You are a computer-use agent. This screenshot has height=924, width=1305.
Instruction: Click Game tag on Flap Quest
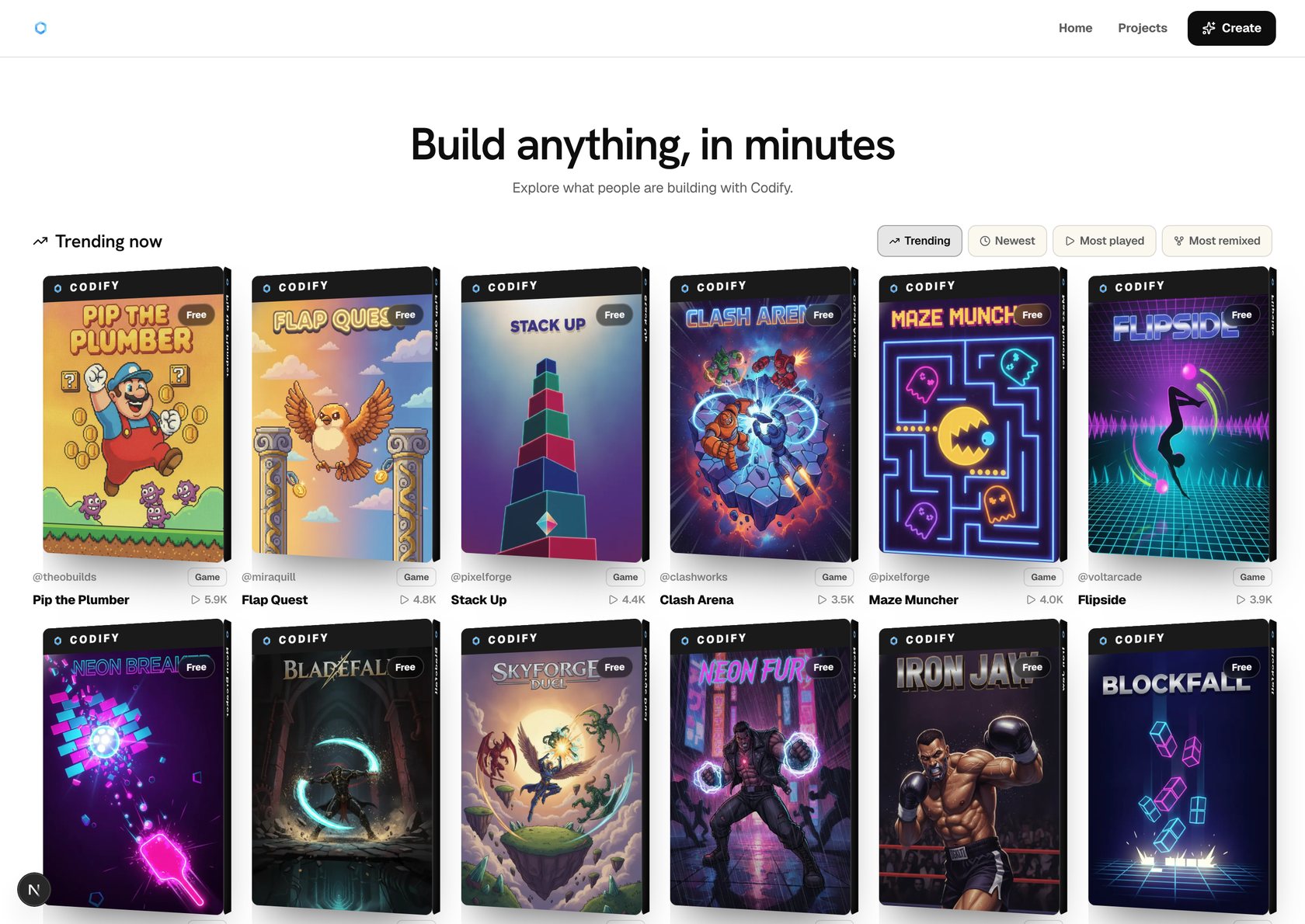(416, 577)
